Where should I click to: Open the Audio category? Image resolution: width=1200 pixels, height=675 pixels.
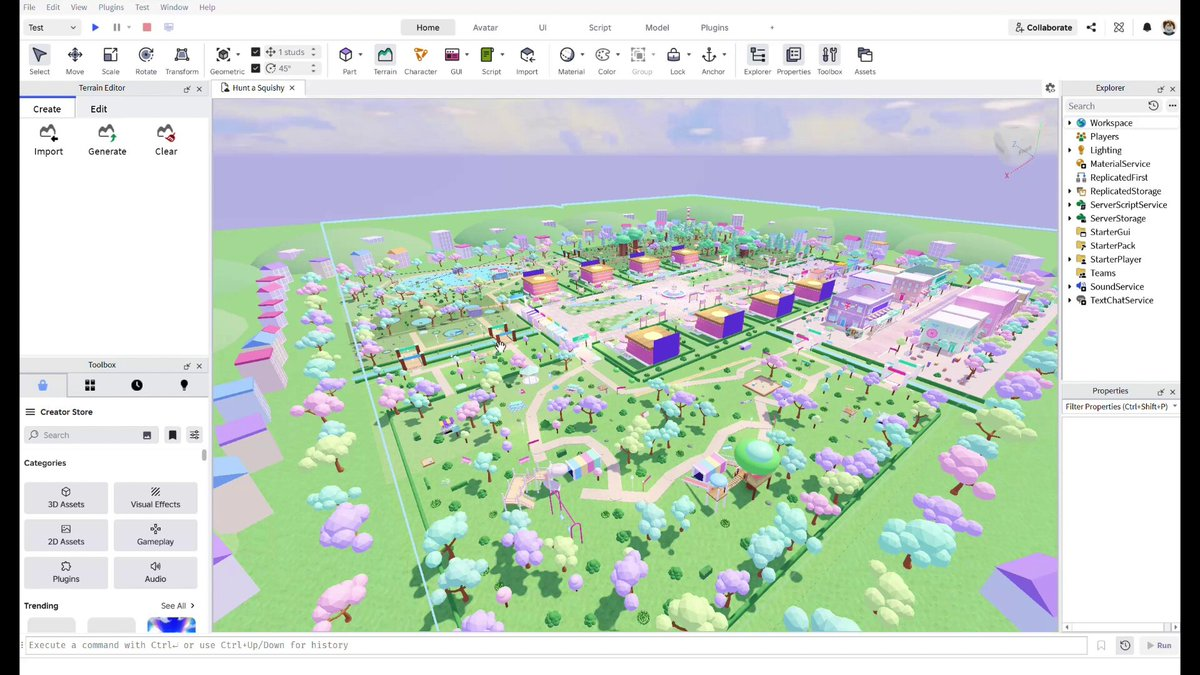click(x=155, y=572)
